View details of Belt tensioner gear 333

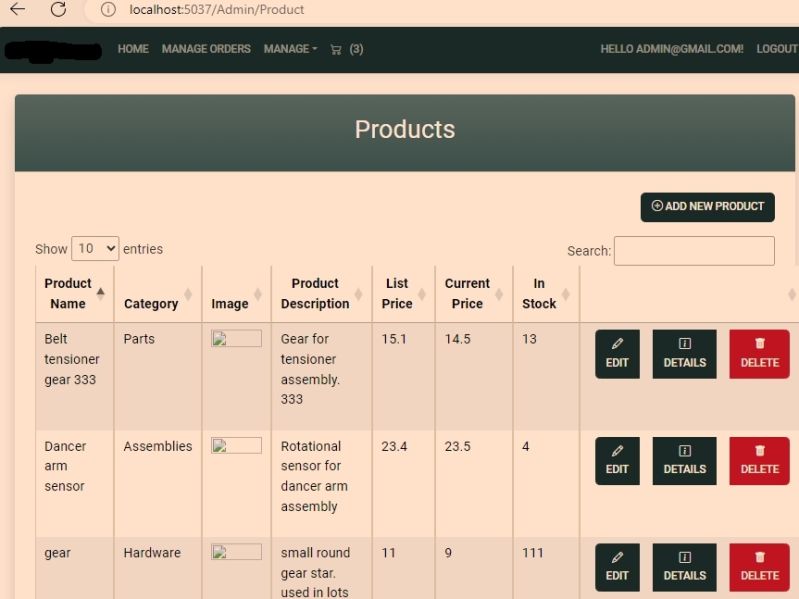click(684, 354)
